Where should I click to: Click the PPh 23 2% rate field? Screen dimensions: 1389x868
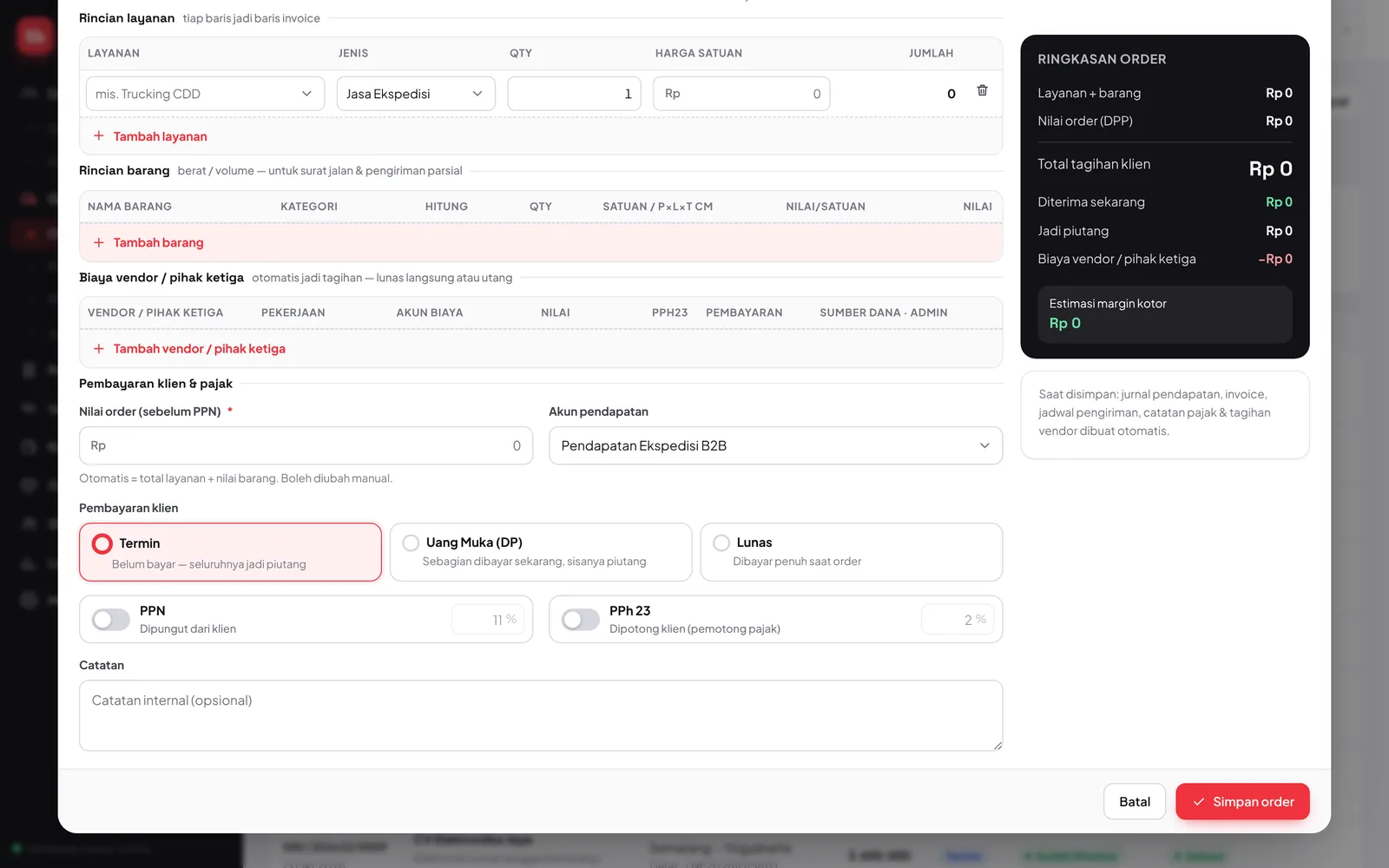coord(958,619)
